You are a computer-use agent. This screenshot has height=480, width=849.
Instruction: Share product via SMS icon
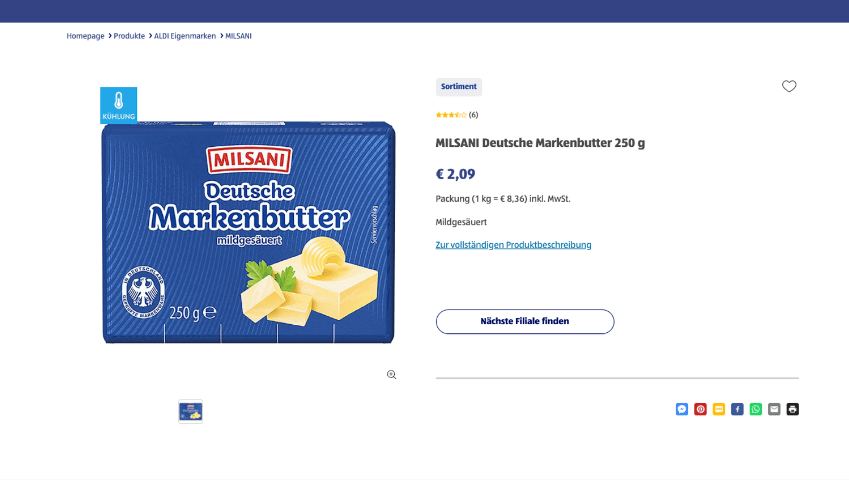pyautogui.click(x=719, y=409)
